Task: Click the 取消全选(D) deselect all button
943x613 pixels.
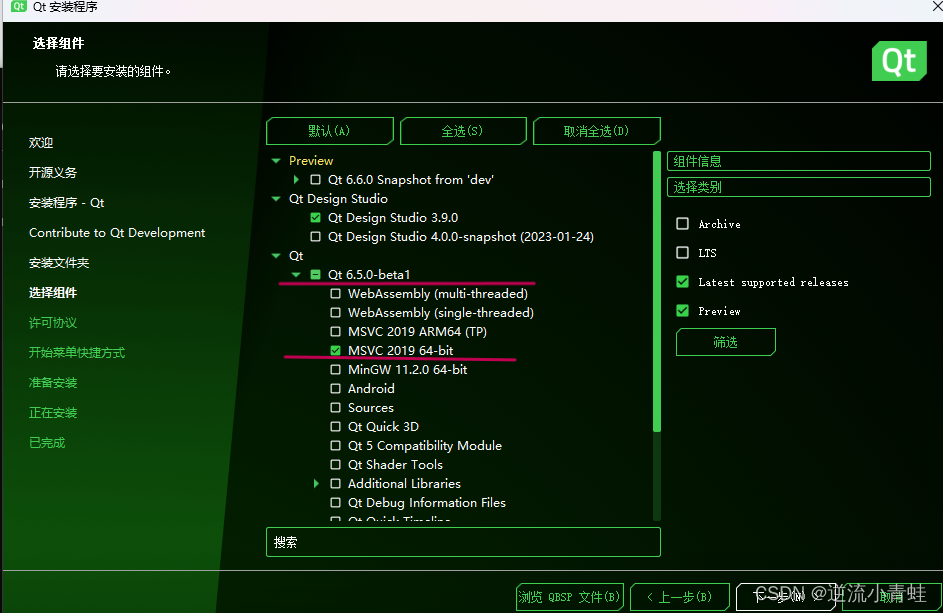Action: (x=597, y=131)
